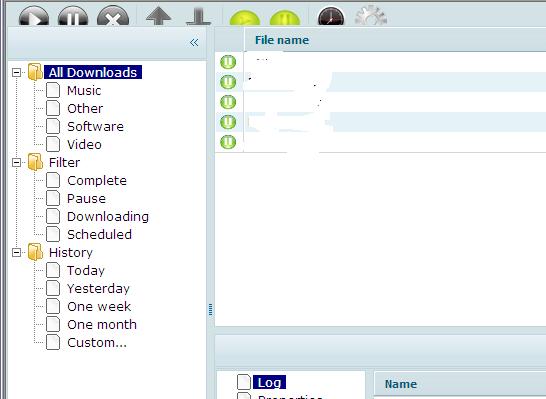Filter by Scheduled downloads
Screen dimensions: 546x399
(x=100, y=235)
